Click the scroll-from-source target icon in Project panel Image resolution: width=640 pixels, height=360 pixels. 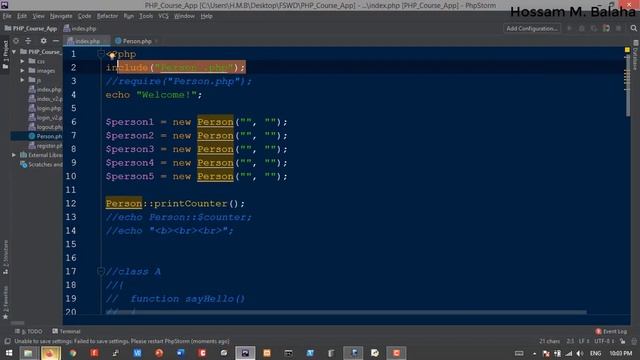point(16,41)
